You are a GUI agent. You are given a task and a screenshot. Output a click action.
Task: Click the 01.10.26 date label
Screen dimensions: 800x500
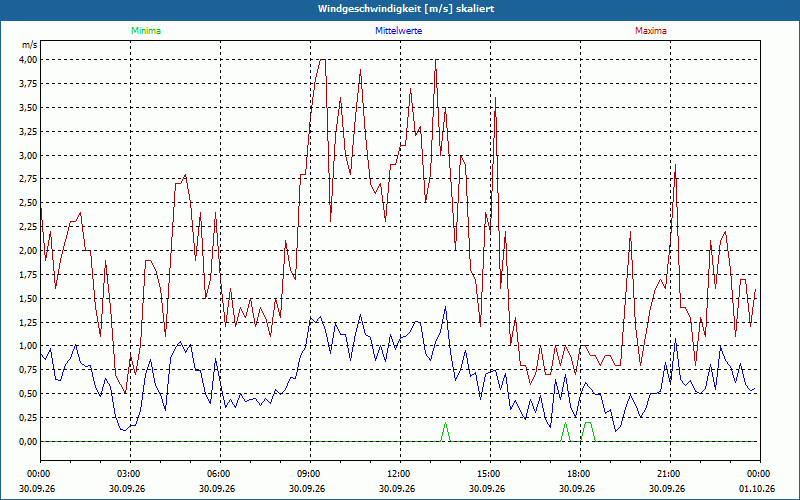(757, 488)
